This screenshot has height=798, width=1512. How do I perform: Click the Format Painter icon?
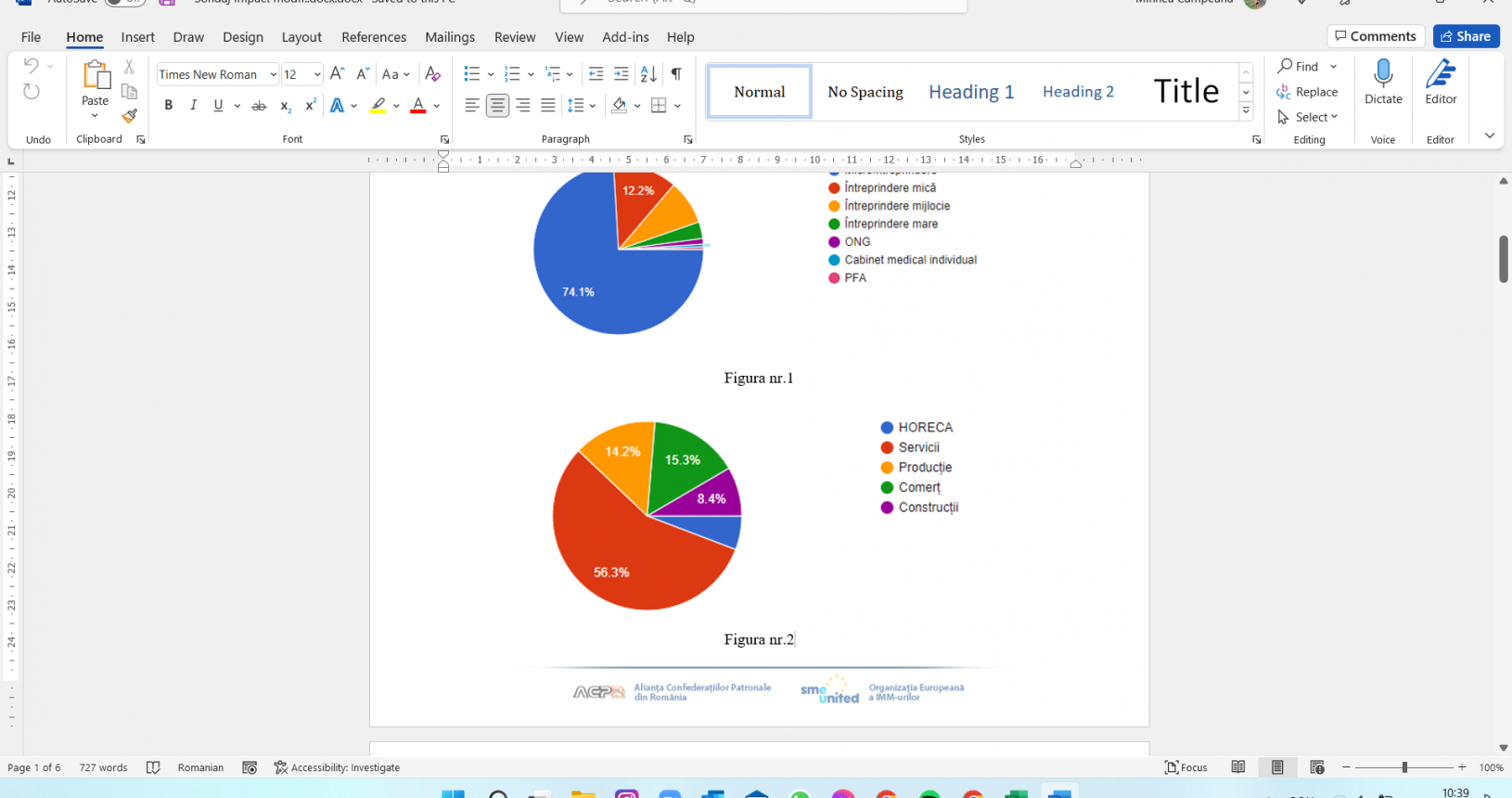point(129,116)
